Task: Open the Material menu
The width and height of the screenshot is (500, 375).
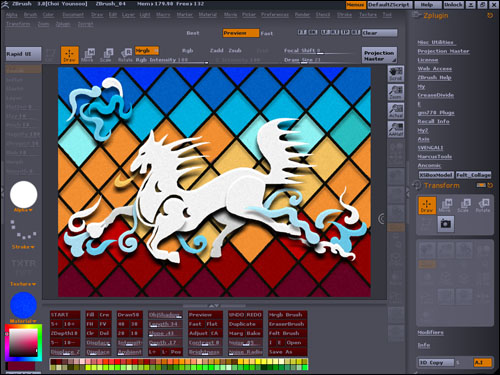Action: [208, 15]
